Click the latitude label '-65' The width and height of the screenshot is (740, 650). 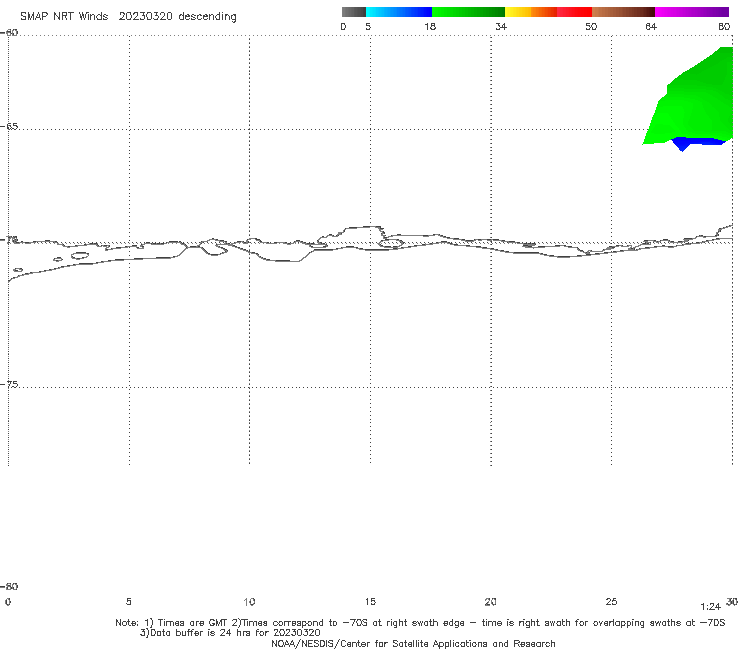tap(9, 127)
